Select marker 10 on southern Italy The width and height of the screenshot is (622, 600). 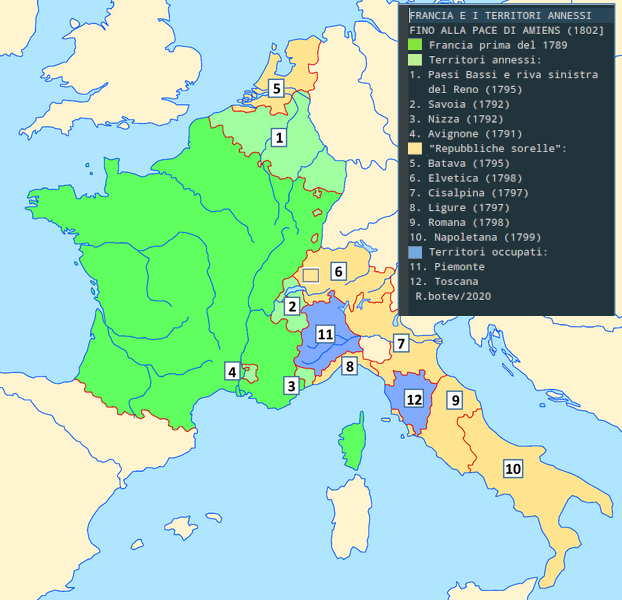(x=513, y=467)
